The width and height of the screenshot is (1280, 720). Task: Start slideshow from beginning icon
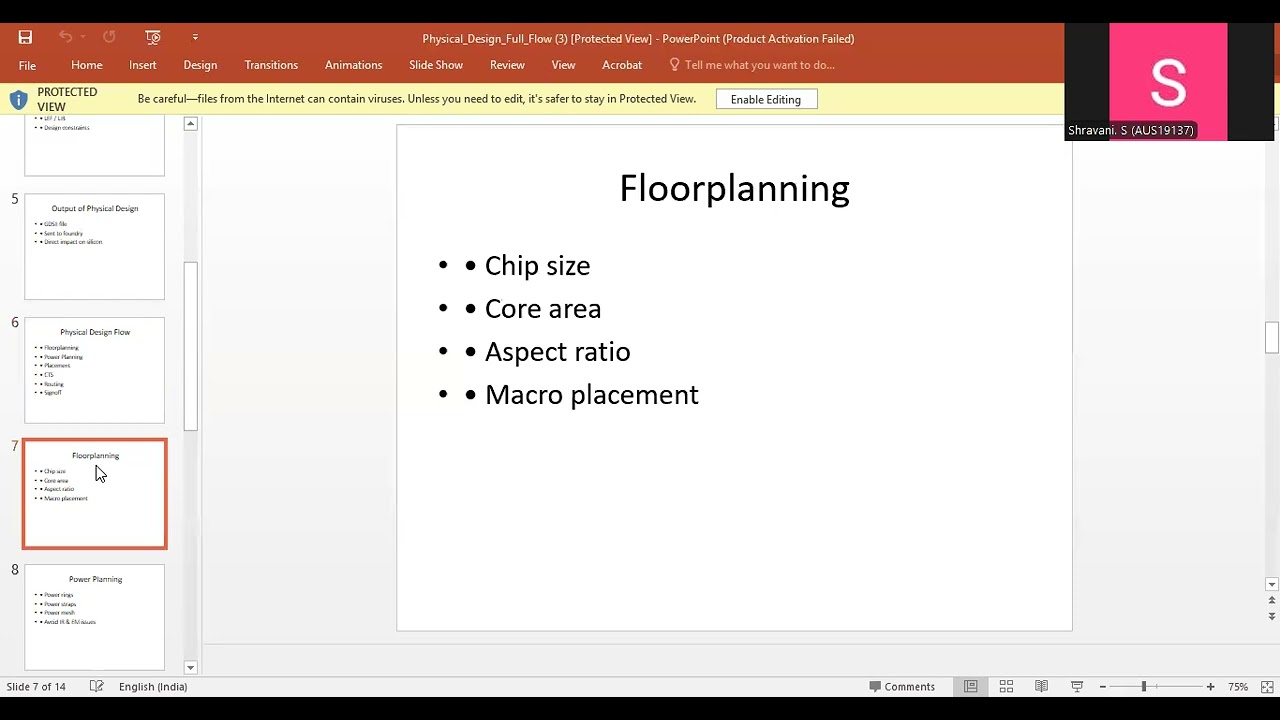click(x=153, y=37)
